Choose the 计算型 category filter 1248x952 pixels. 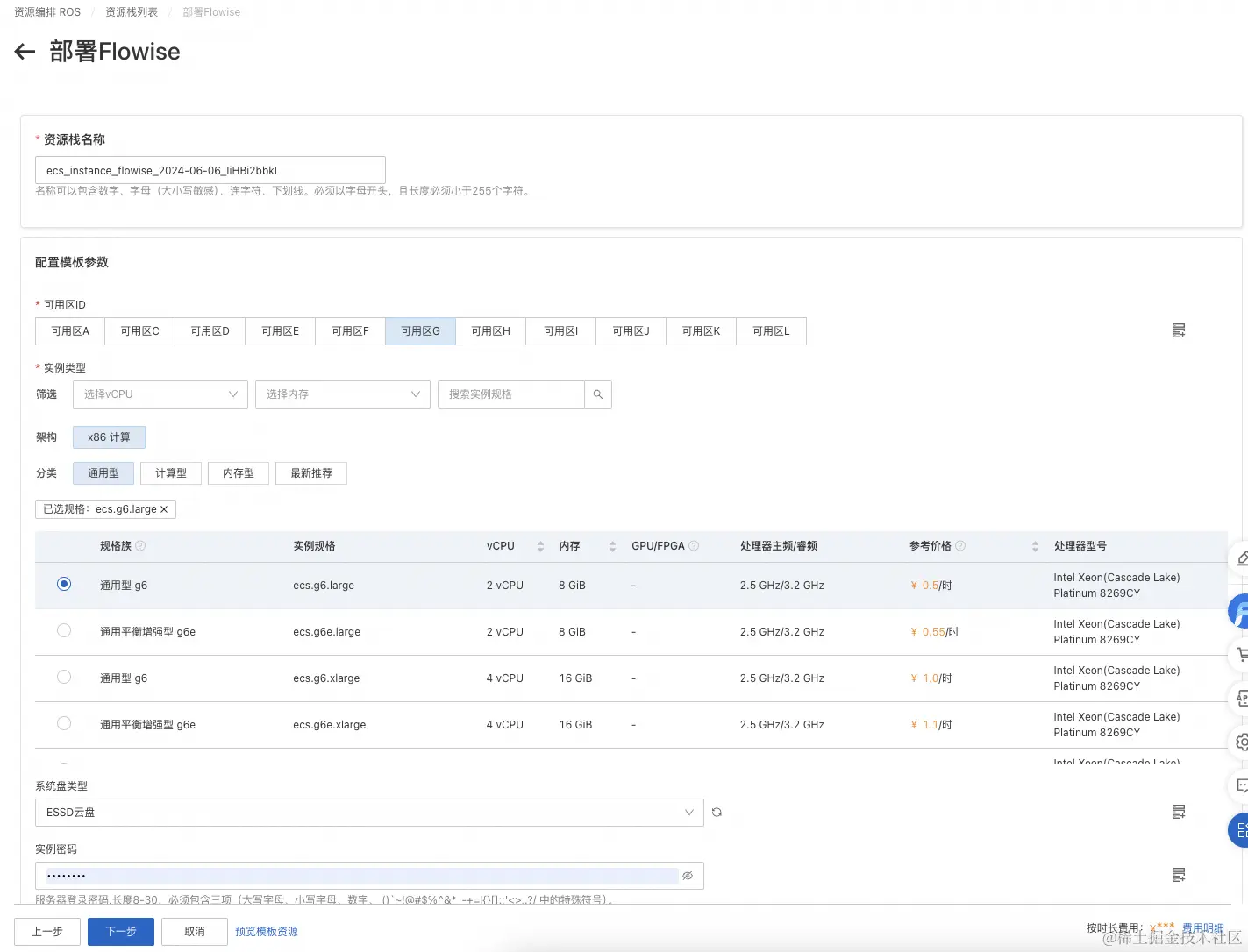pos(171,473)
